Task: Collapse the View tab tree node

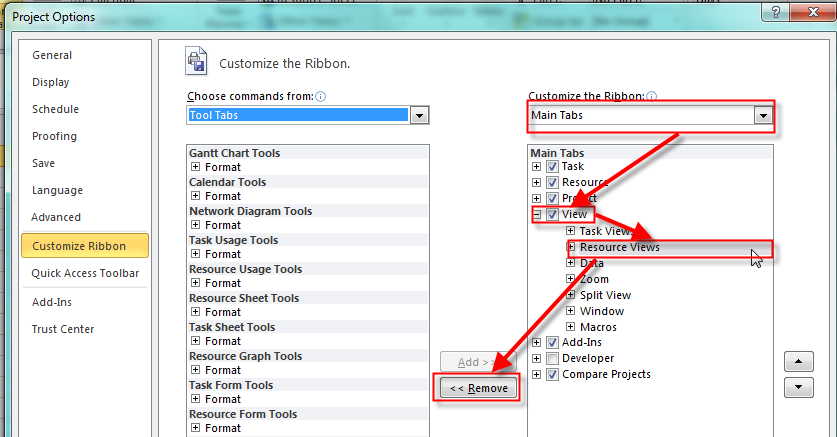Action: pos(537,215)
